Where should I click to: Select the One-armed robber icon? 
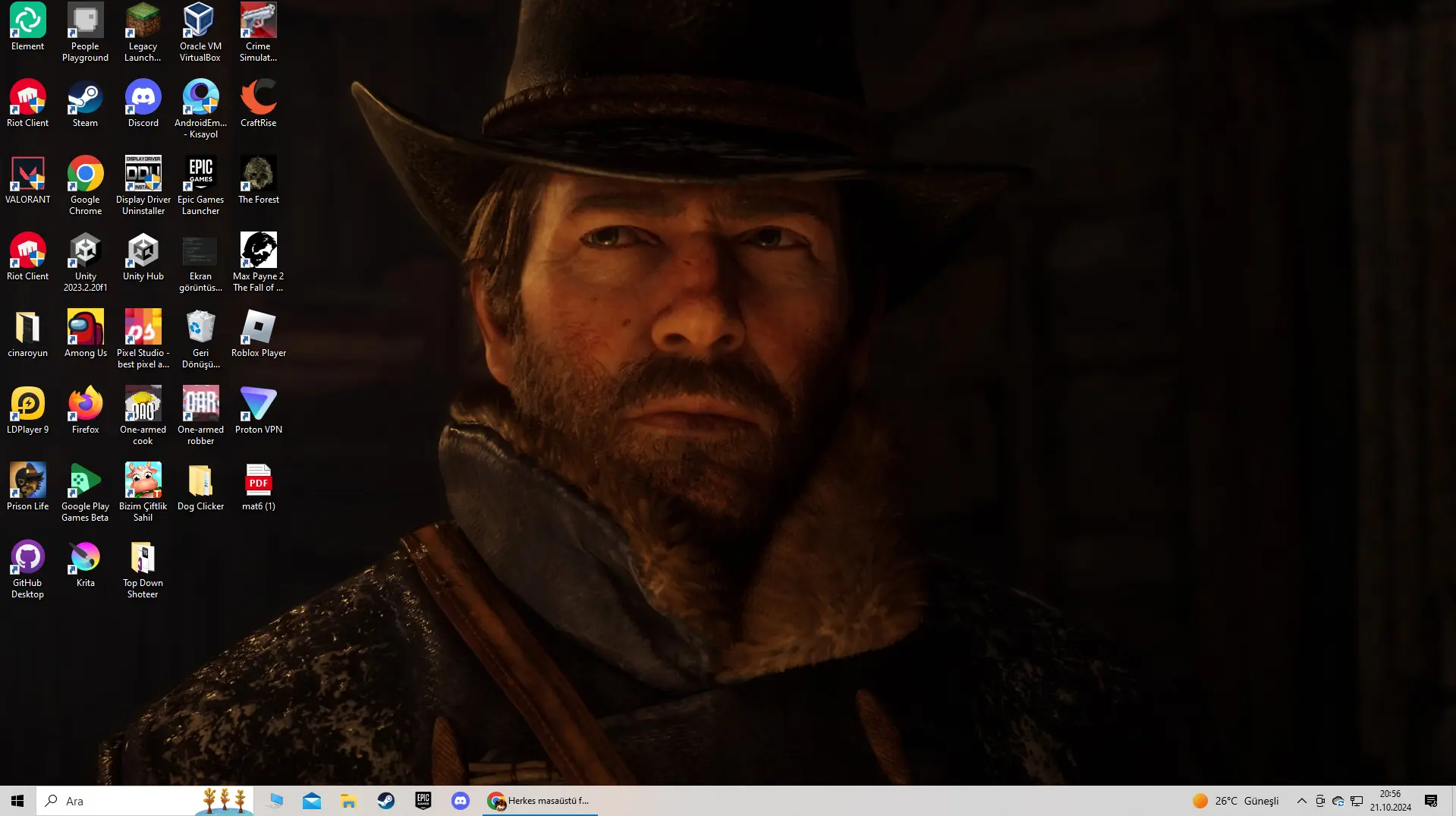point(200,416)
